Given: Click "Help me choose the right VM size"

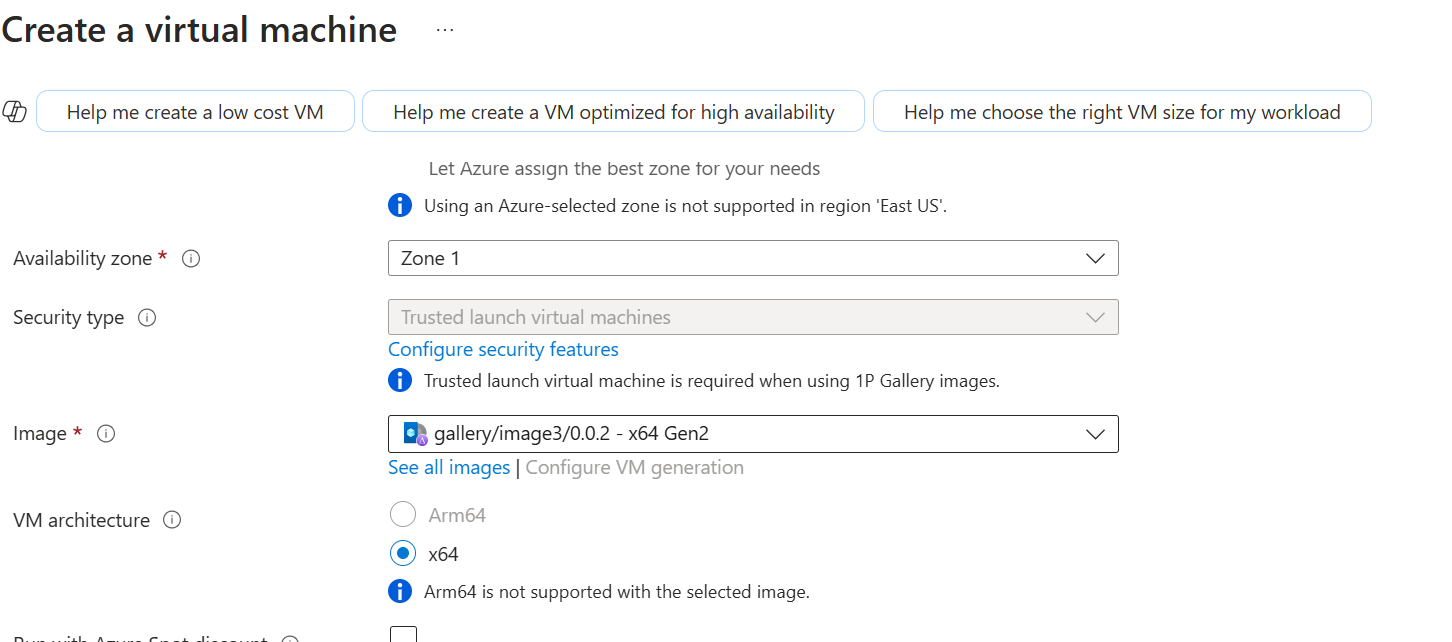Looking at the screenshot, I should click(1121, 112).
